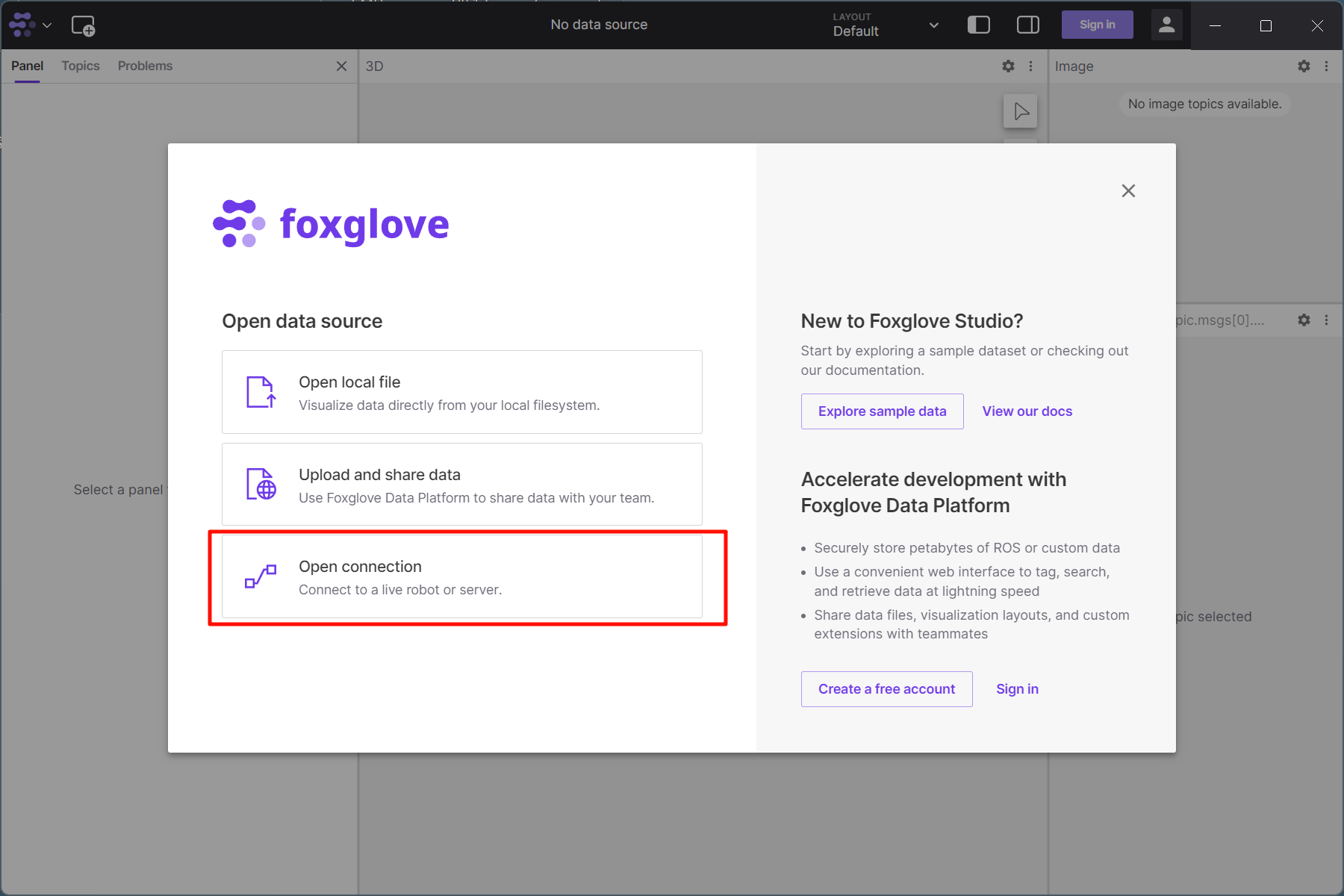Choose Upload and share data option
The height and width of the screenshot is (896, 1344).
click(x=462, y=485)
